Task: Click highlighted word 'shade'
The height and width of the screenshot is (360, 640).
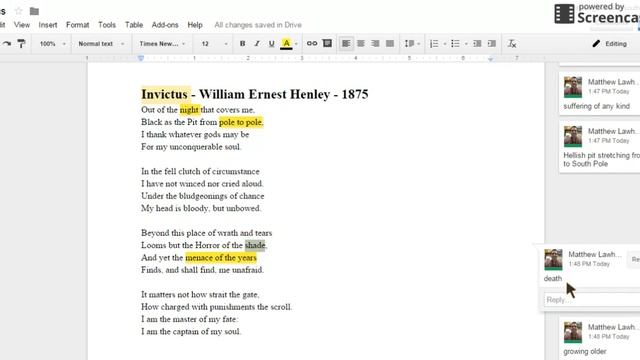Action: pyautogui.click(x=255, y=245)
